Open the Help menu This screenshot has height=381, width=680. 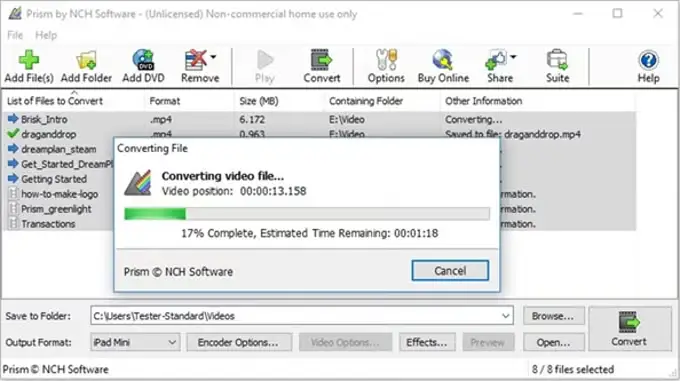click(x=46, y=35)
